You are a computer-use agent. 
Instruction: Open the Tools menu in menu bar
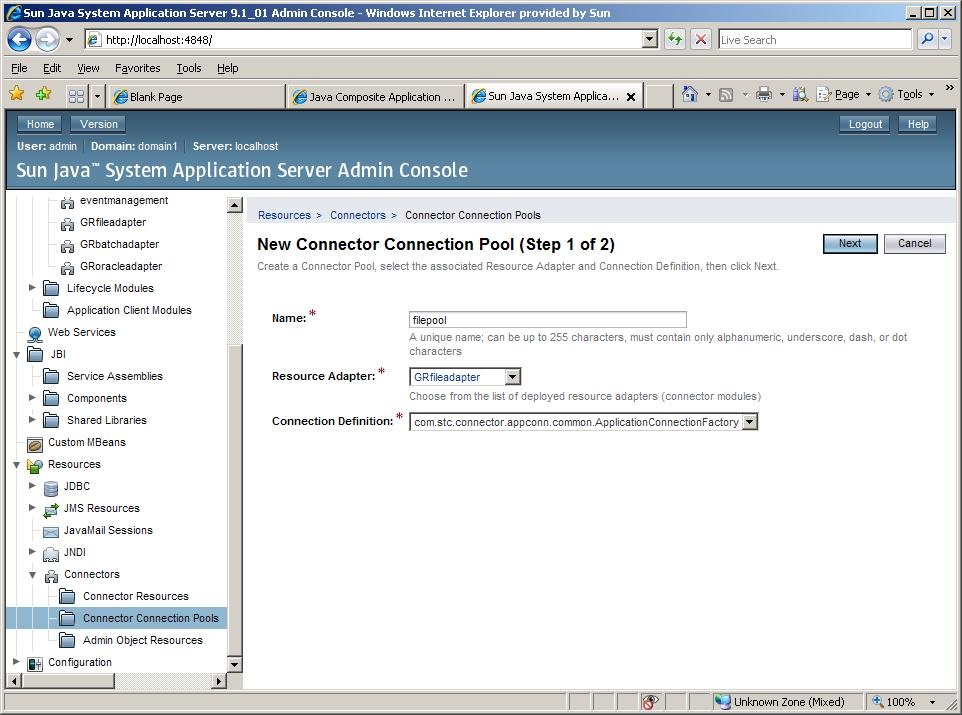click(x=189, y=68)
